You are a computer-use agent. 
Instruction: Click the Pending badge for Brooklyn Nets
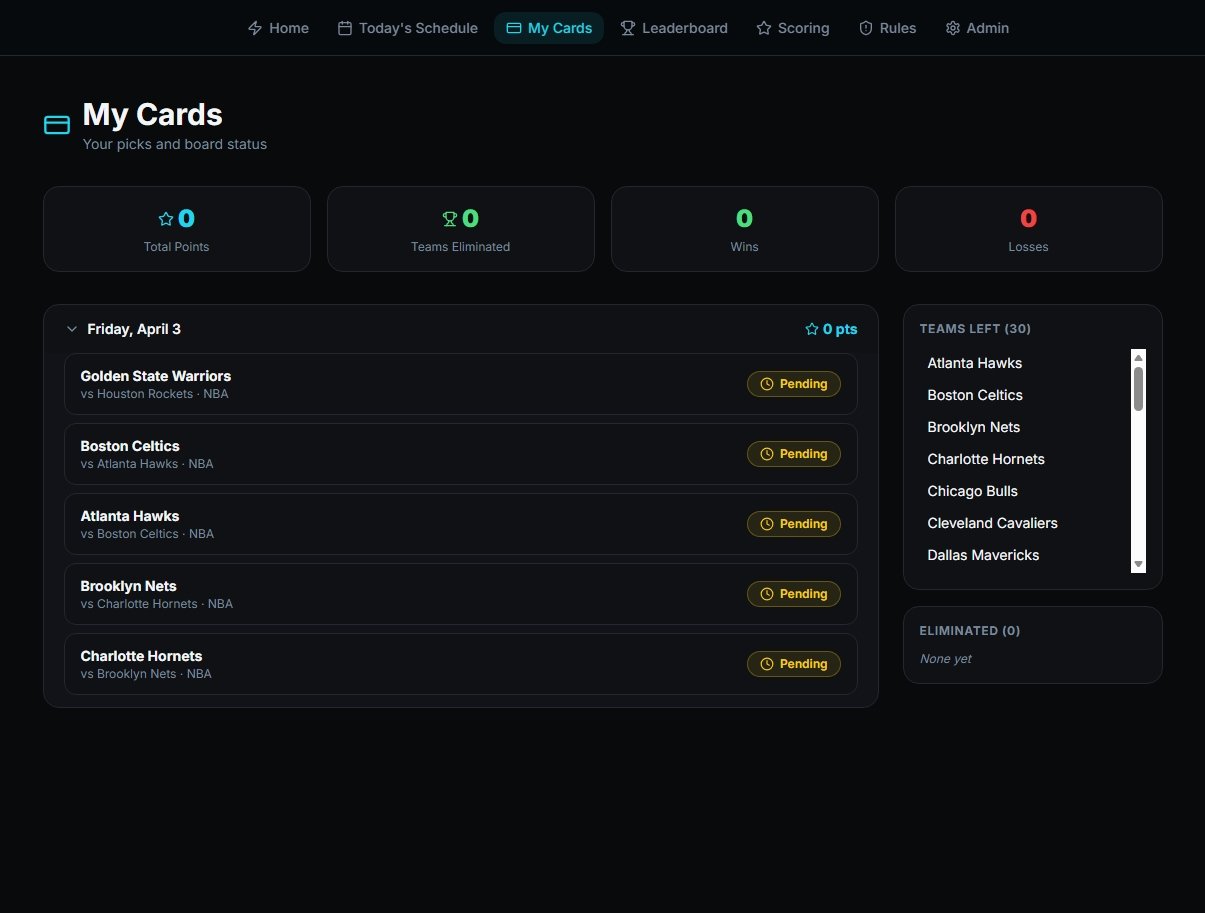[x=794, y=594]
